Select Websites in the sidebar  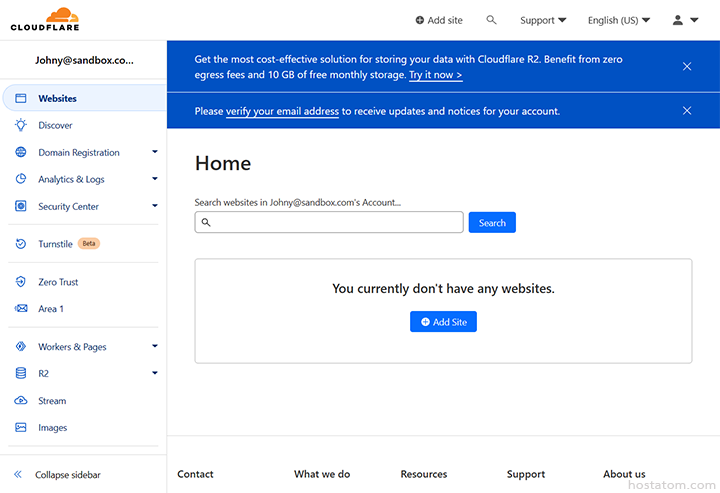(57, 98)
